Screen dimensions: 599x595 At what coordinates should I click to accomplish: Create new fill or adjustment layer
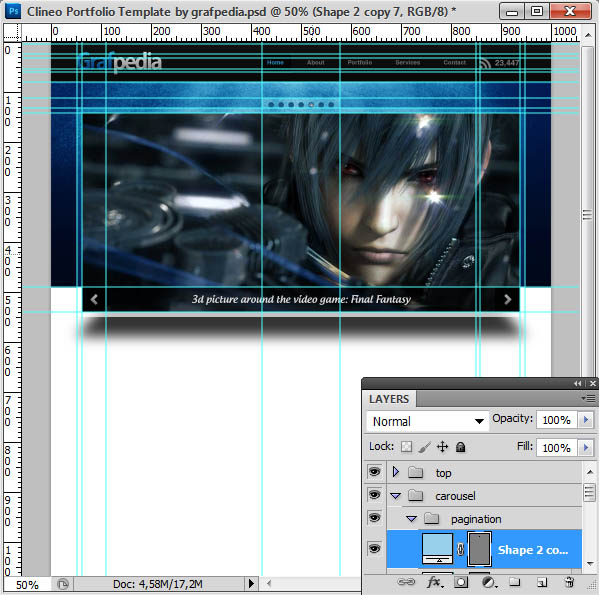click(x=489, y=582)
